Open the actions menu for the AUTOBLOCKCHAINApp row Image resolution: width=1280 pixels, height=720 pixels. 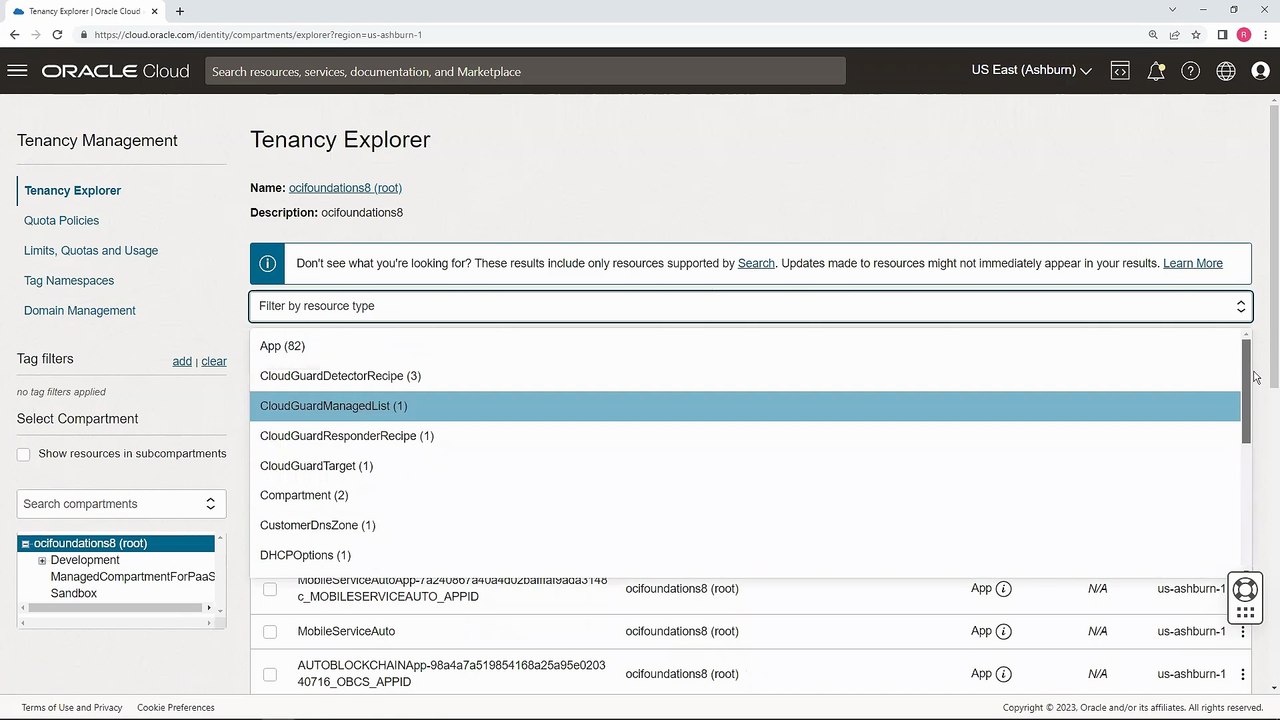(1243, 674)
